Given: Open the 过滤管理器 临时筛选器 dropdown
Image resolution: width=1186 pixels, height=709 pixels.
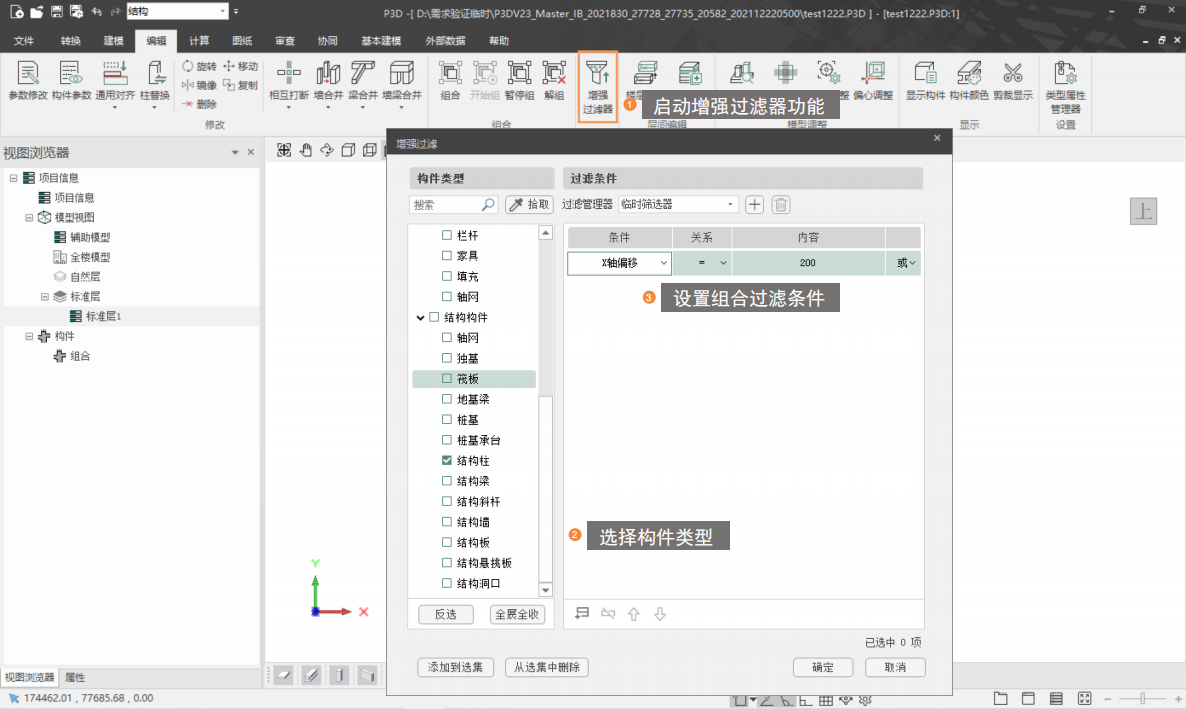Looking at the screenshot, I should (678, 204).
